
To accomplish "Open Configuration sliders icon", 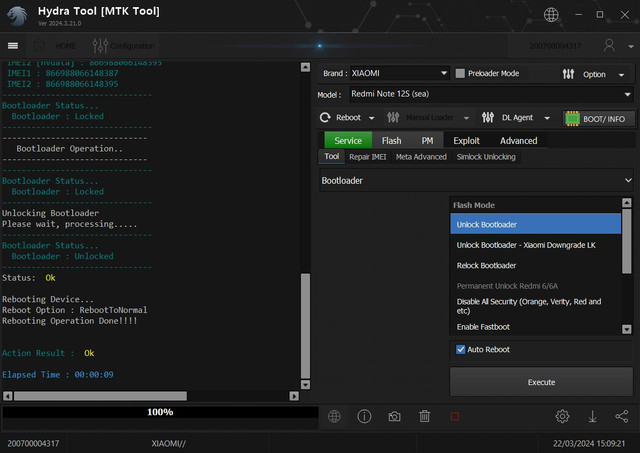I will pyautogui.click(x=100, y=46).
